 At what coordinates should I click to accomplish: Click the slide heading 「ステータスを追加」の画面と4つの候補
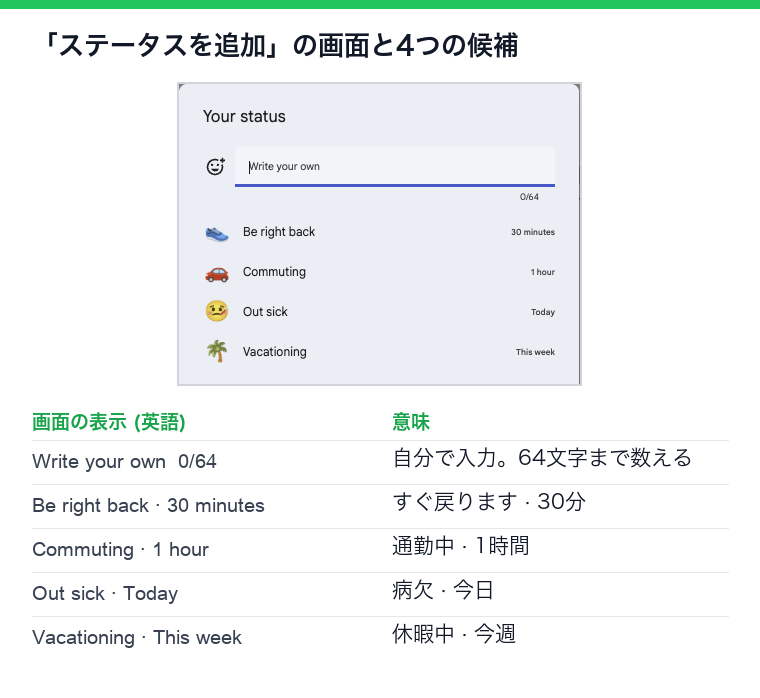pyautogui.click(x=280, y=46)
